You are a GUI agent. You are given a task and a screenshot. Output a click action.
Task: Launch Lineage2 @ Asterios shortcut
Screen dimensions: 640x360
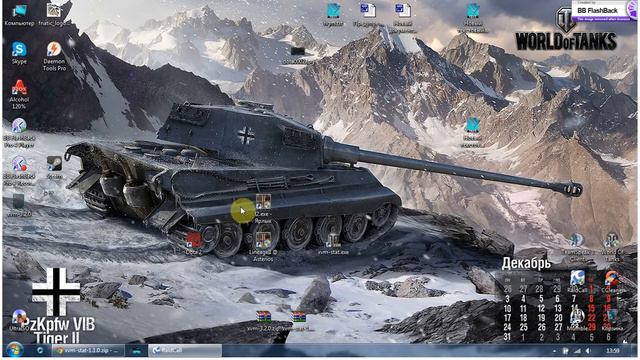point(263,247)
